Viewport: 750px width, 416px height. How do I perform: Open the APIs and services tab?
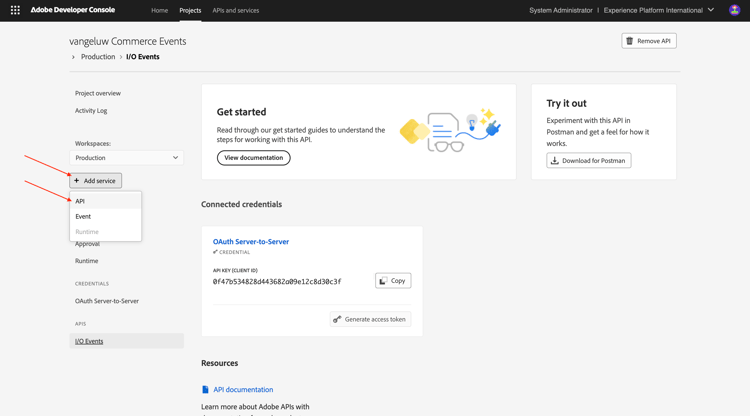pos(236,11)
